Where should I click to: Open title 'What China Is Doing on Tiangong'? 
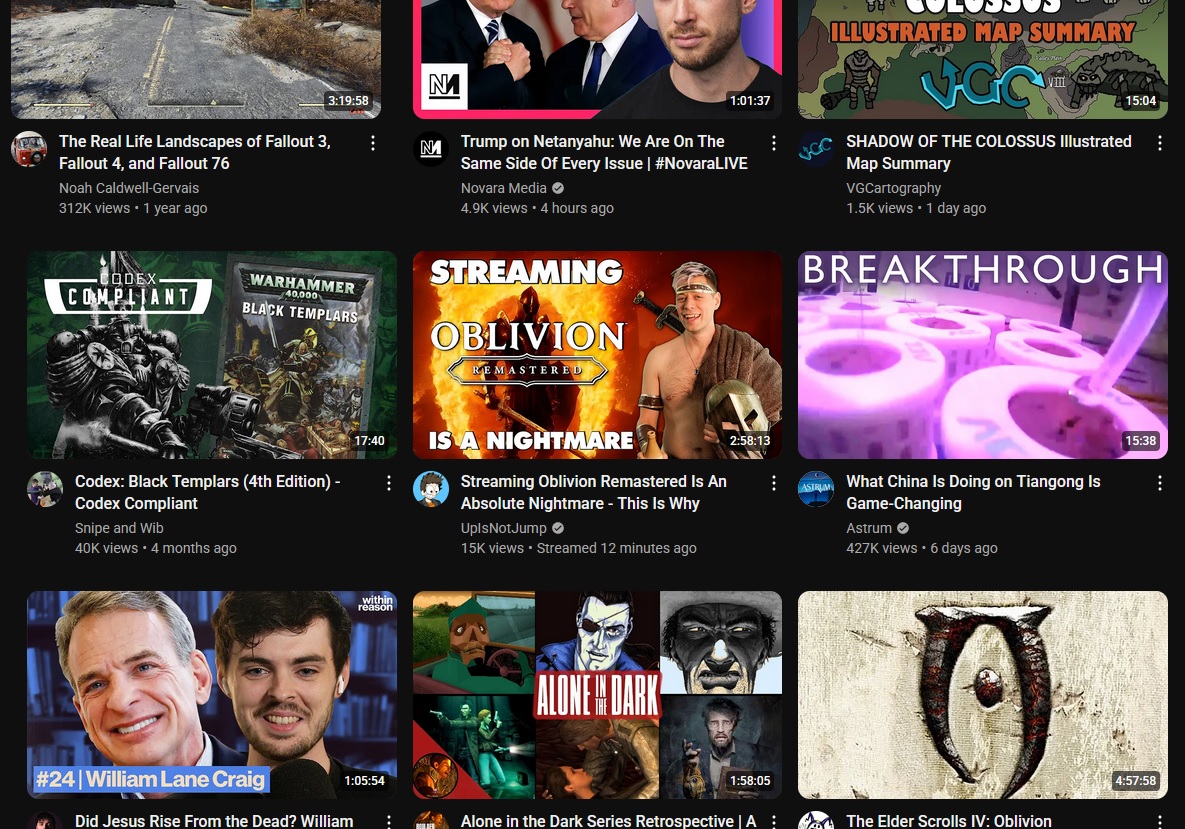(x=973, y=492)
